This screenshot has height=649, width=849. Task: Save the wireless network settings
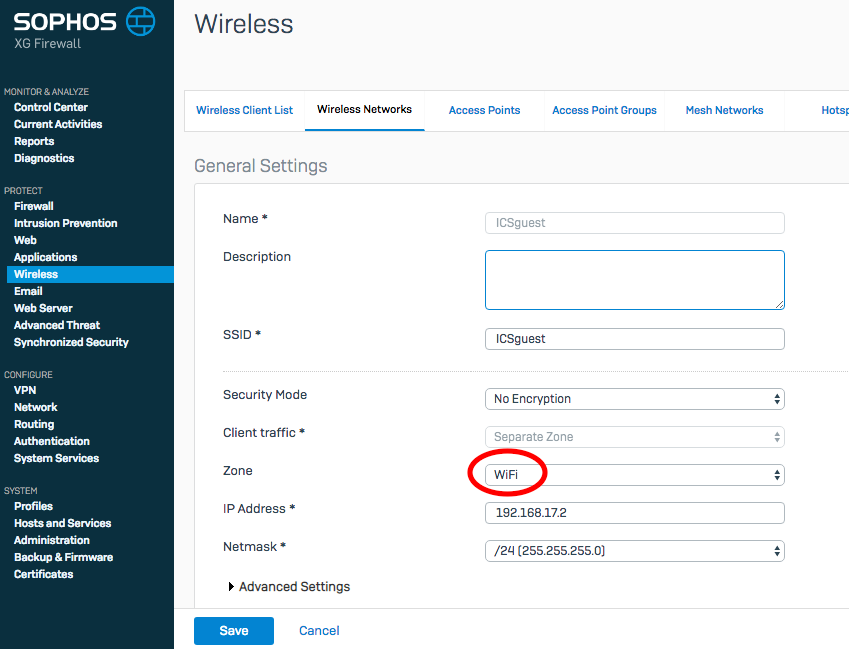tap(233, 630)
